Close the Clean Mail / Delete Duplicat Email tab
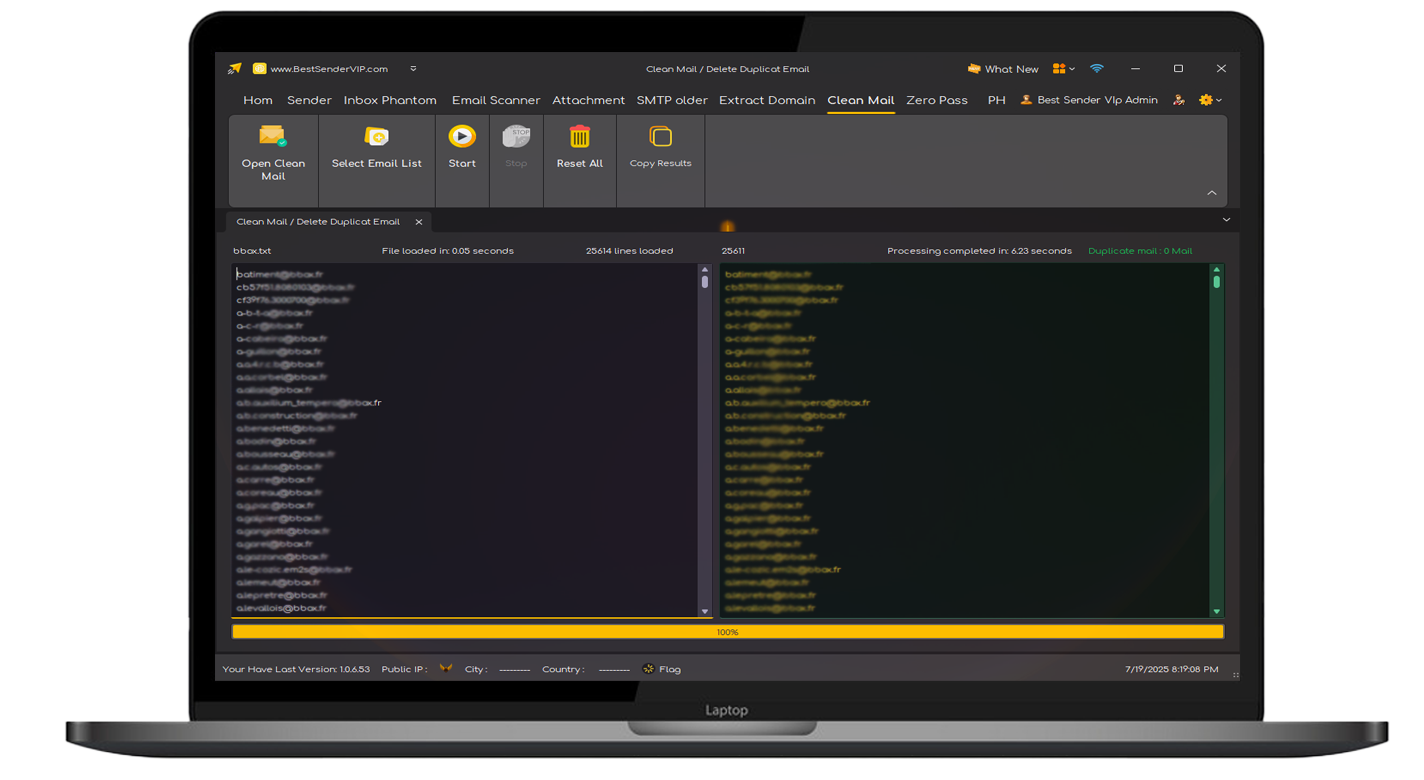The image size is (1424, 780). point(419,222)
